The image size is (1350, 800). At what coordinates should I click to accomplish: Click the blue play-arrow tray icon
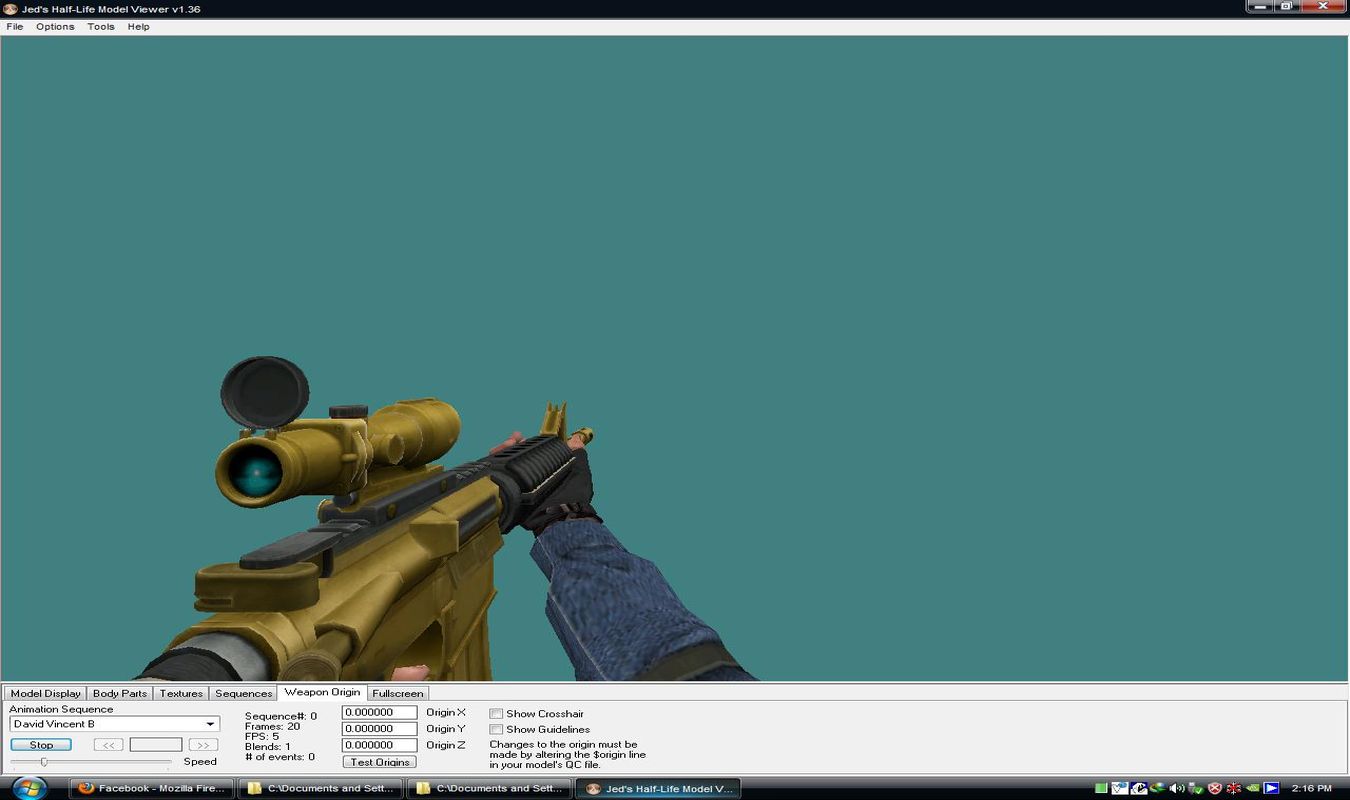coord(1272,788)
